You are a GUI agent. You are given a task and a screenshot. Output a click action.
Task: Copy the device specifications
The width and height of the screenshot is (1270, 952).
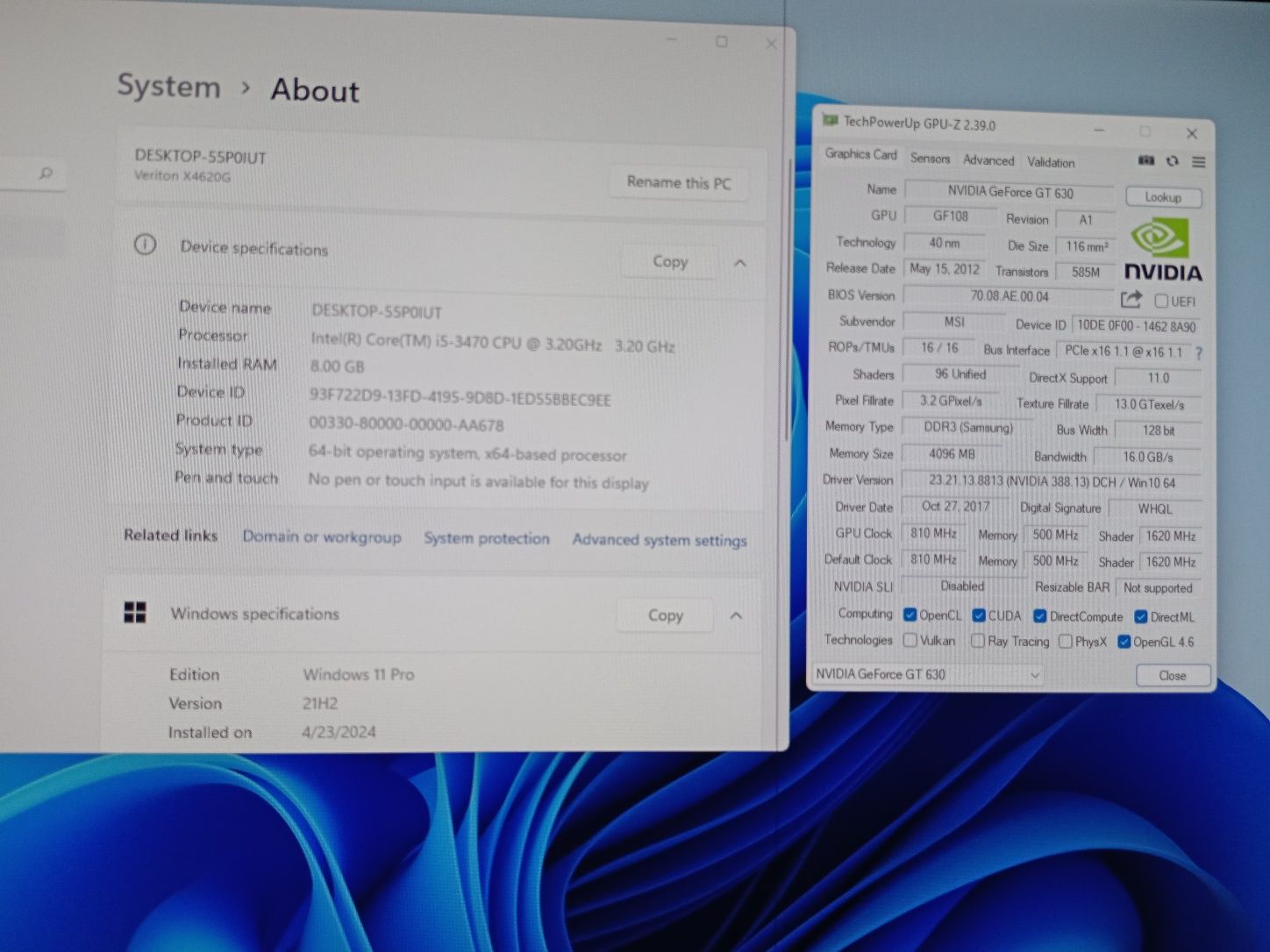click(670, 261)
